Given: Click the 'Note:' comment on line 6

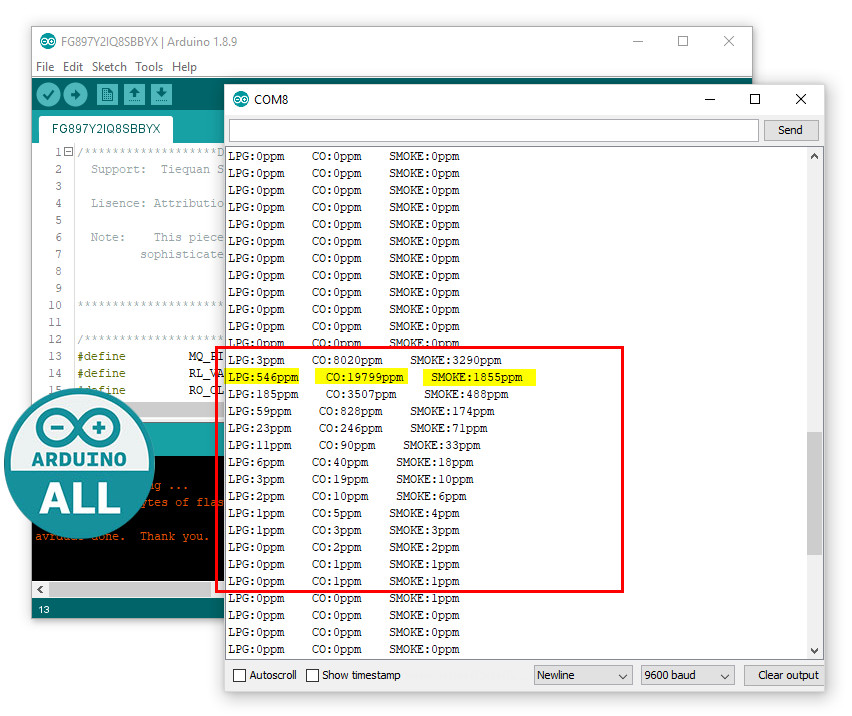Looking at the screenshot, I should (108, 237).
